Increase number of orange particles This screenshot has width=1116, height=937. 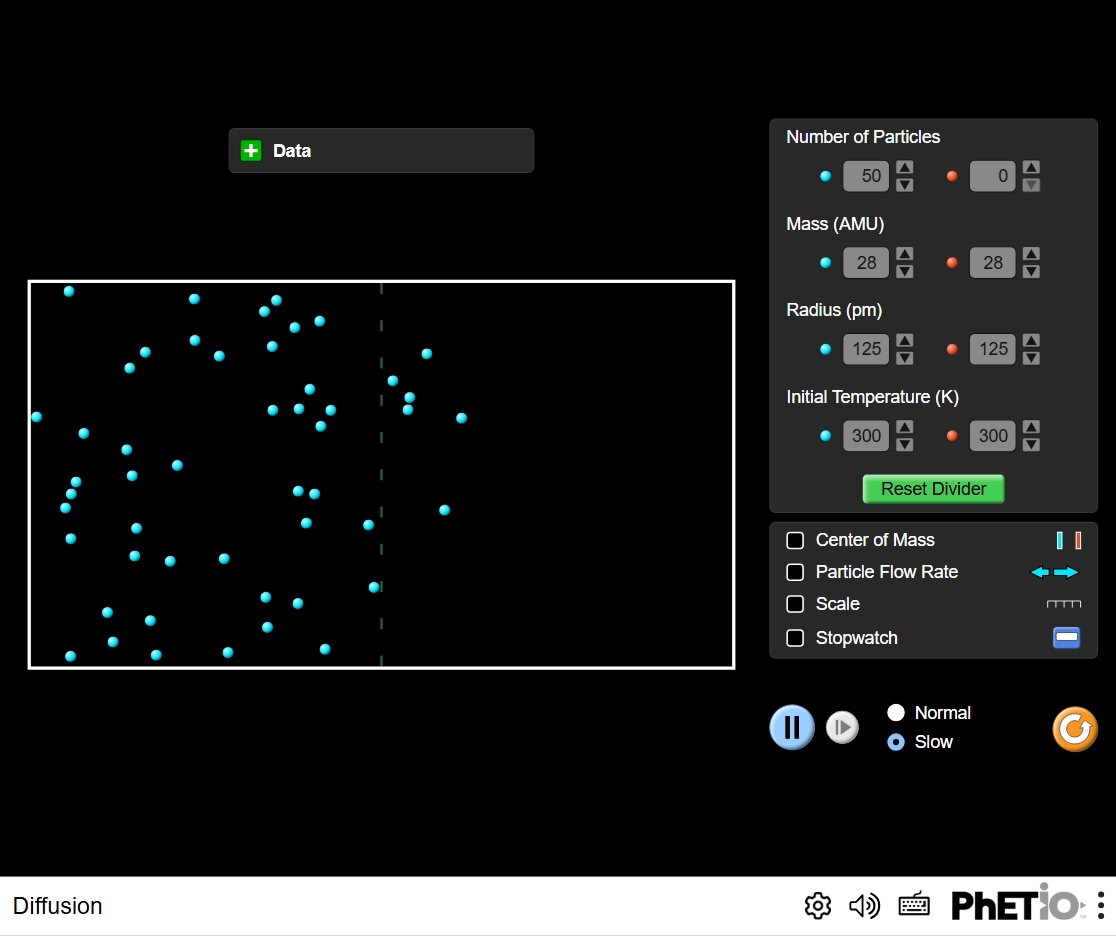1031,168
